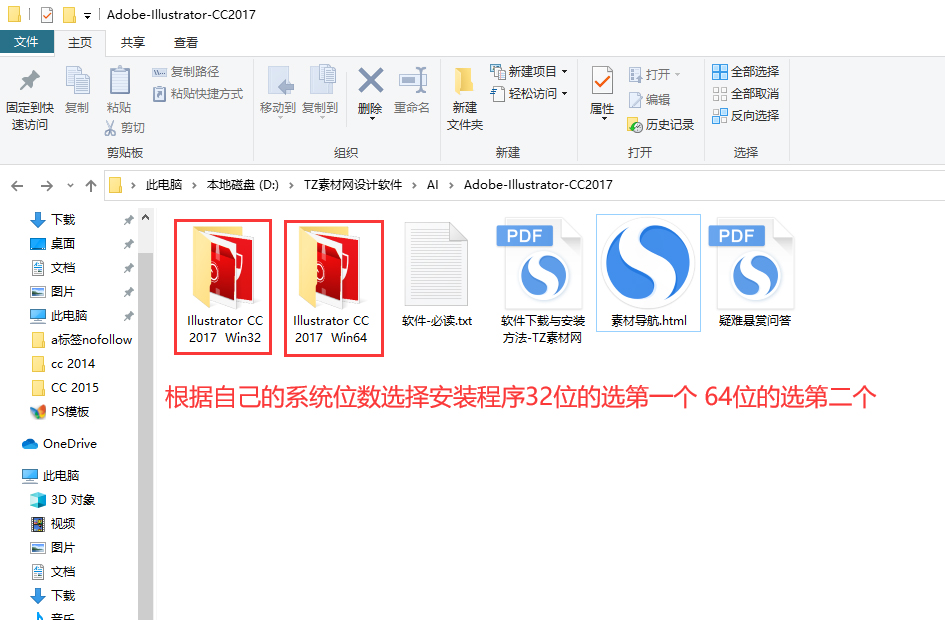Open the Quick Access Toolbar customize dropdown
The width and height of the screenshot is (945, 620).
[x=87, y=16]
